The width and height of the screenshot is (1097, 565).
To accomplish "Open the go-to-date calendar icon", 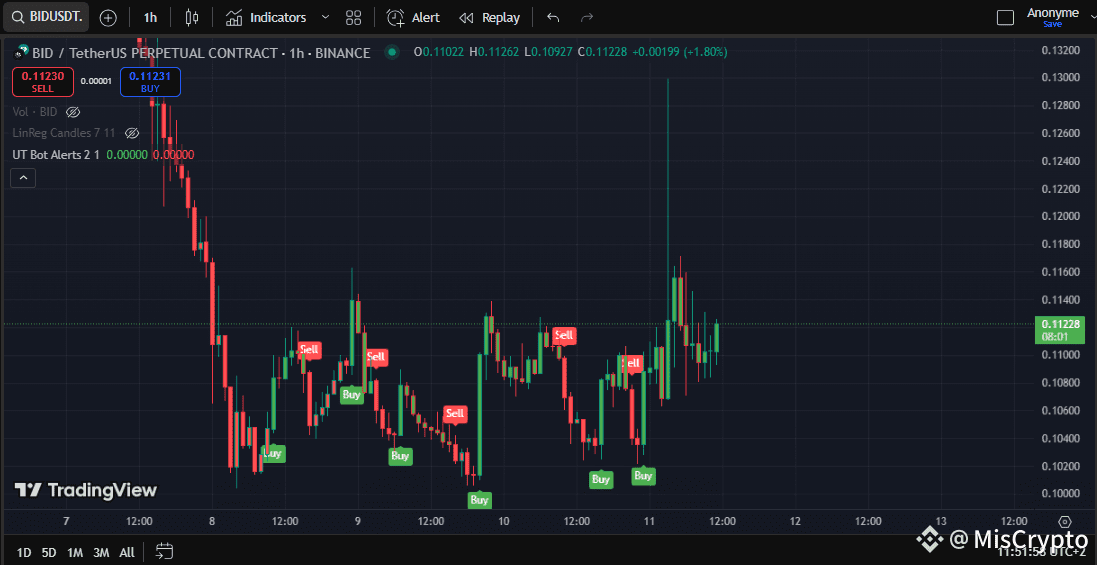I will click(164, 552).
